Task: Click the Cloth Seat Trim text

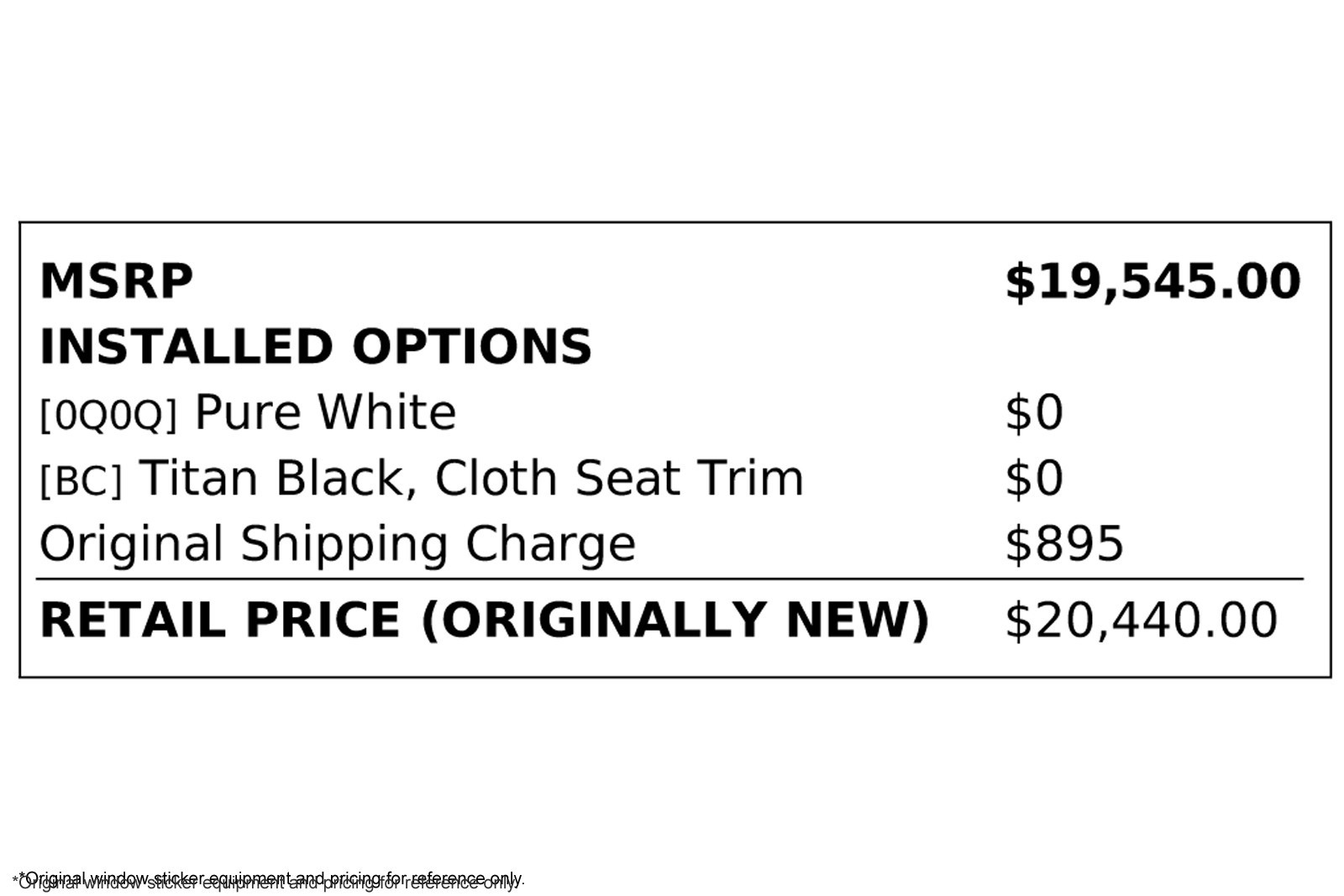Action: tap(619, 479)
